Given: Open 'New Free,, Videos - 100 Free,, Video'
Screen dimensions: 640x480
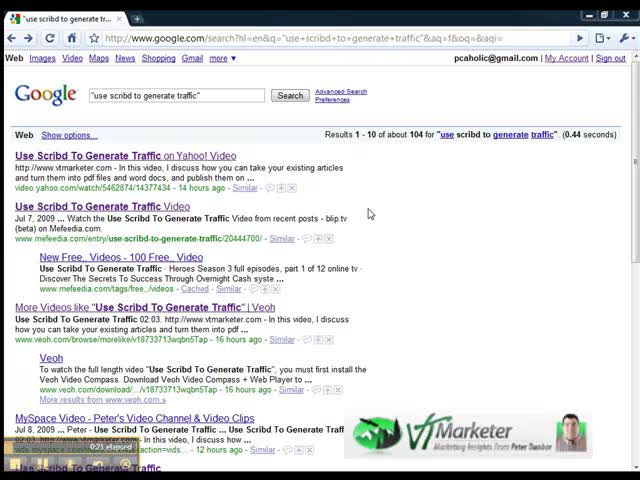Looking at the screenshot, I should pyautogui.click(x=121, y=257).
